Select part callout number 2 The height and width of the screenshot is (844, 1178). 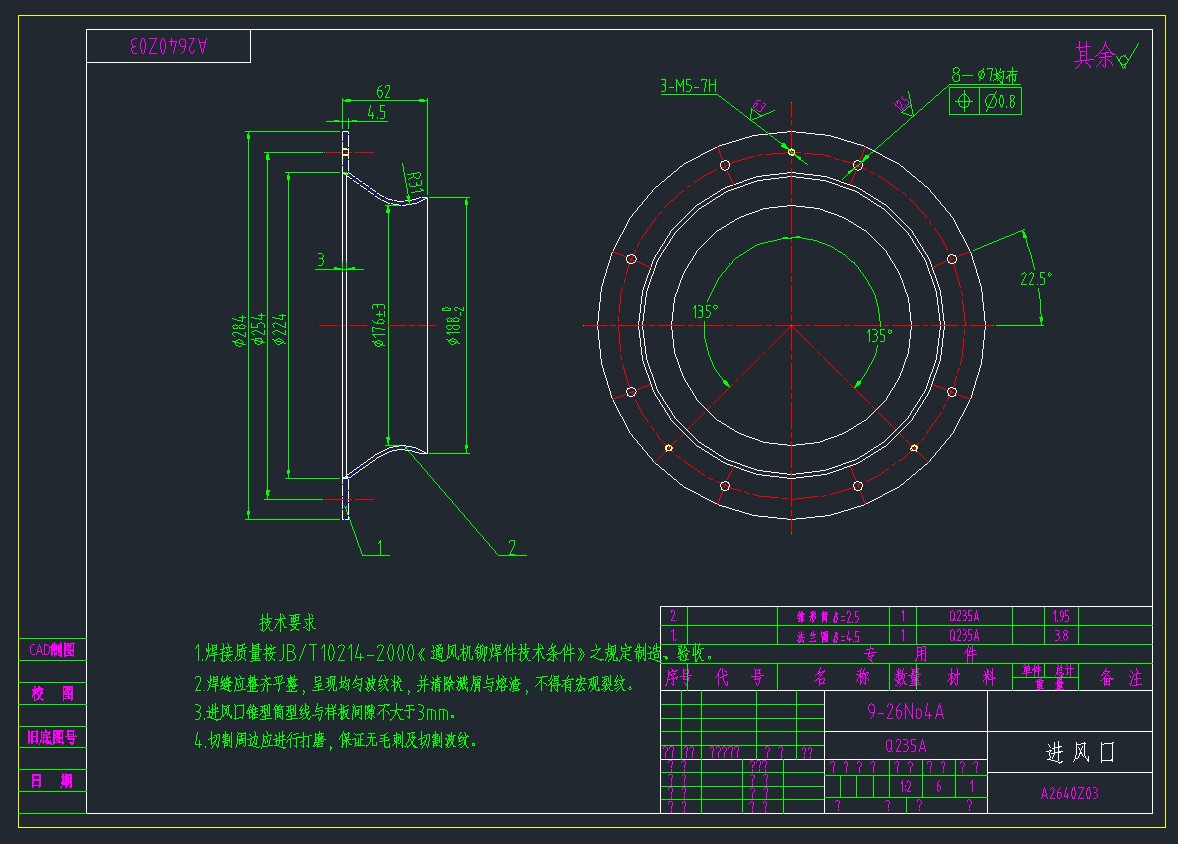(511, 547)
